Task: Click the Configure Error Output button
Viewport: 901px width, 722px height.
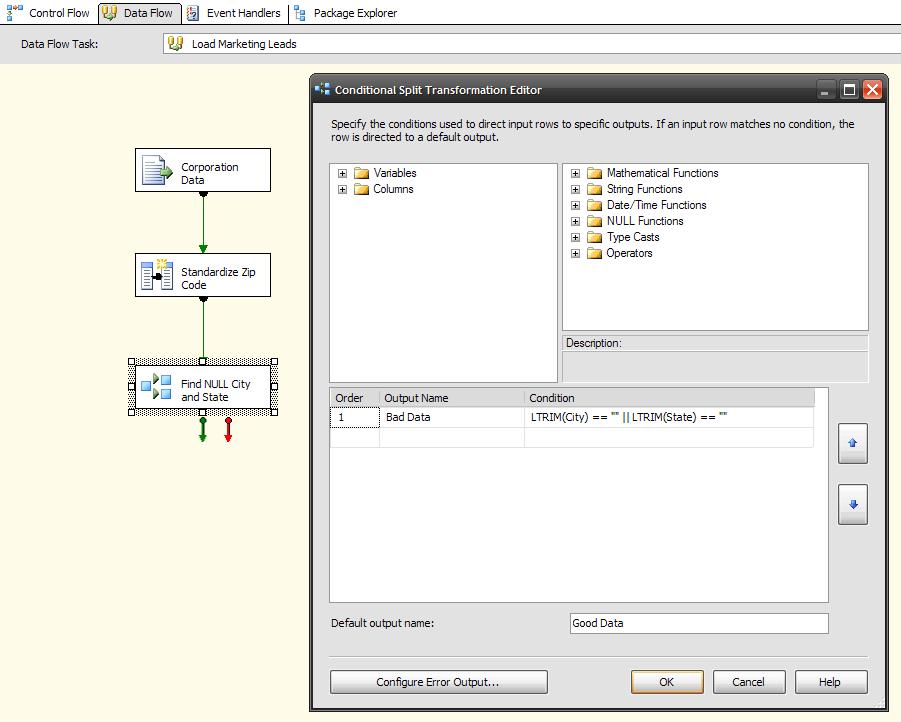Action: 438,682
